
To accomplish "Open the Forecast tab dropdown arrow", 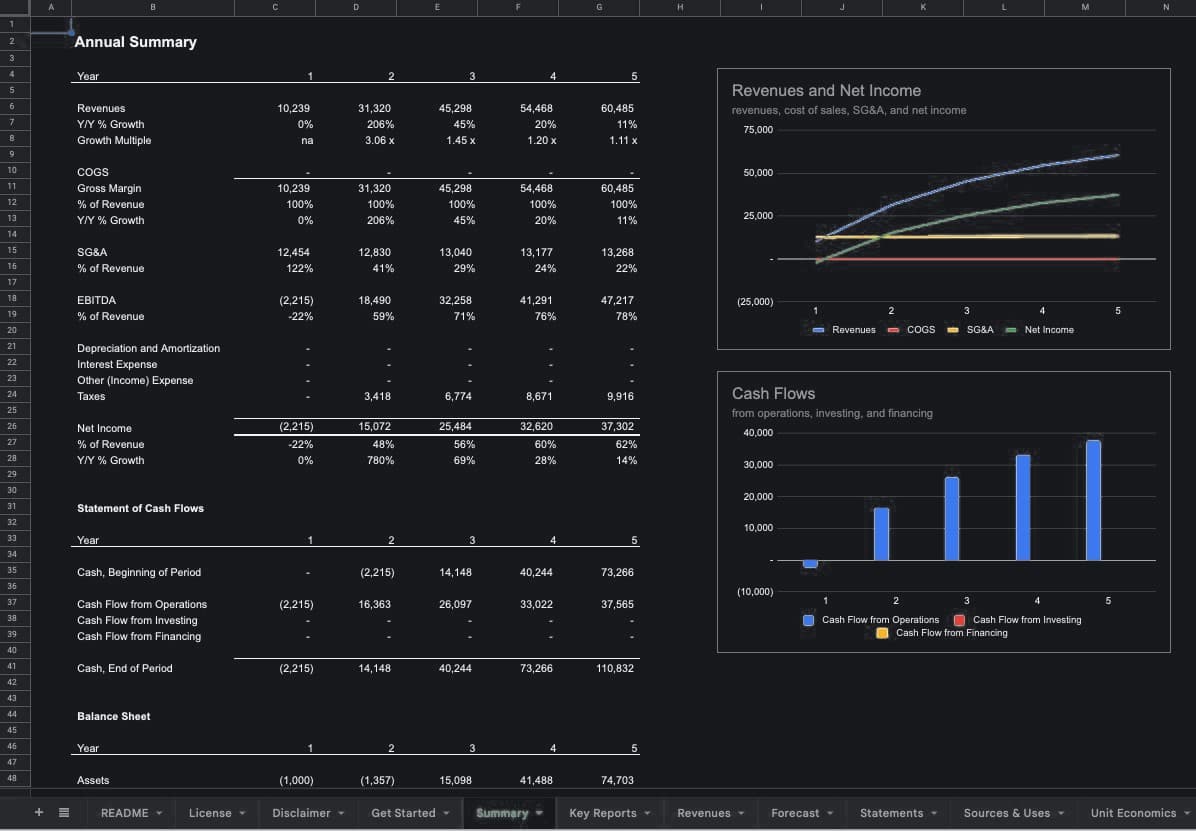I will click(830, 813).
